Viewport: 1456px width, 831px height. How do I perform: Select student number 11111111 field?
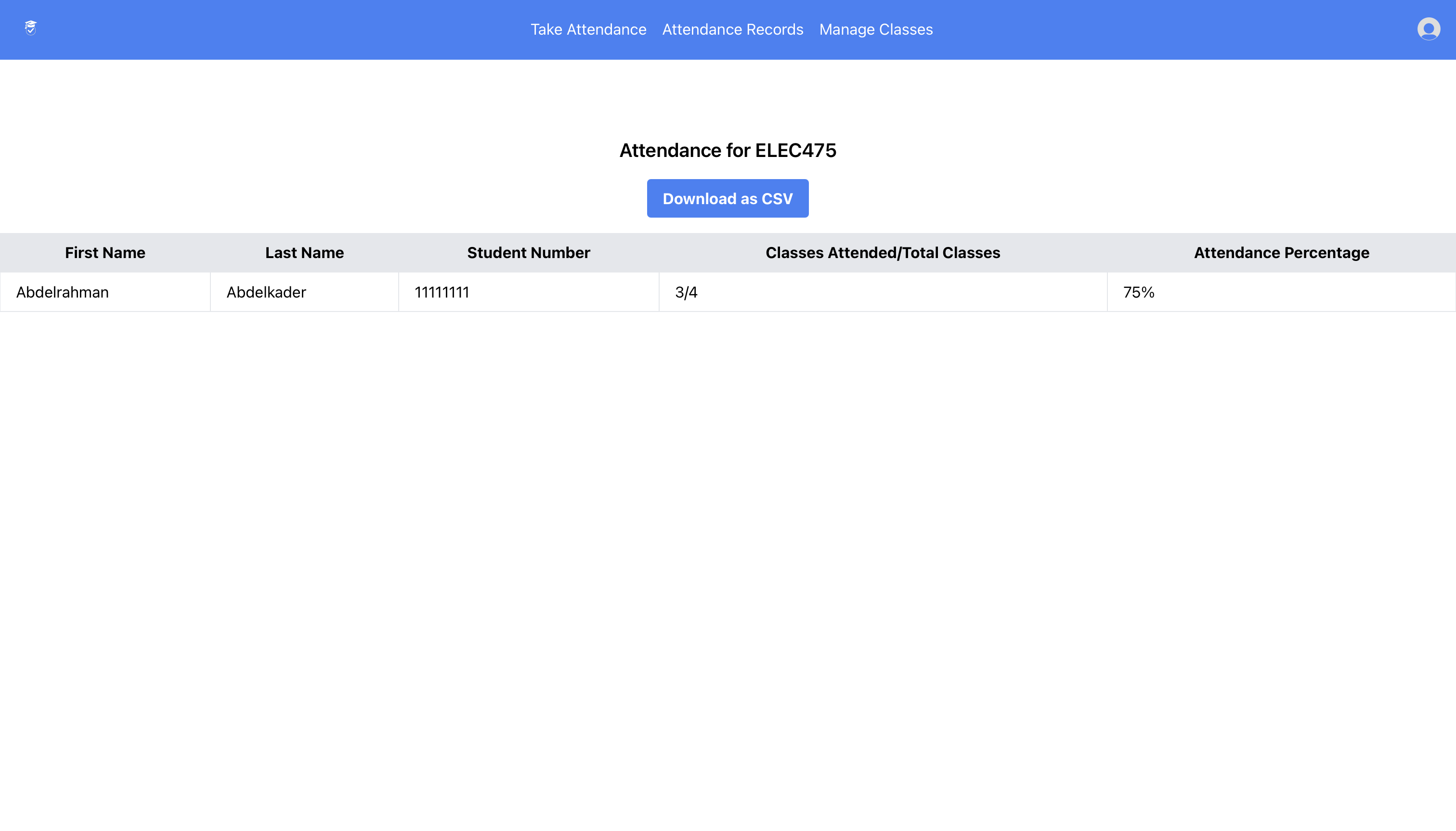[441, 292]
